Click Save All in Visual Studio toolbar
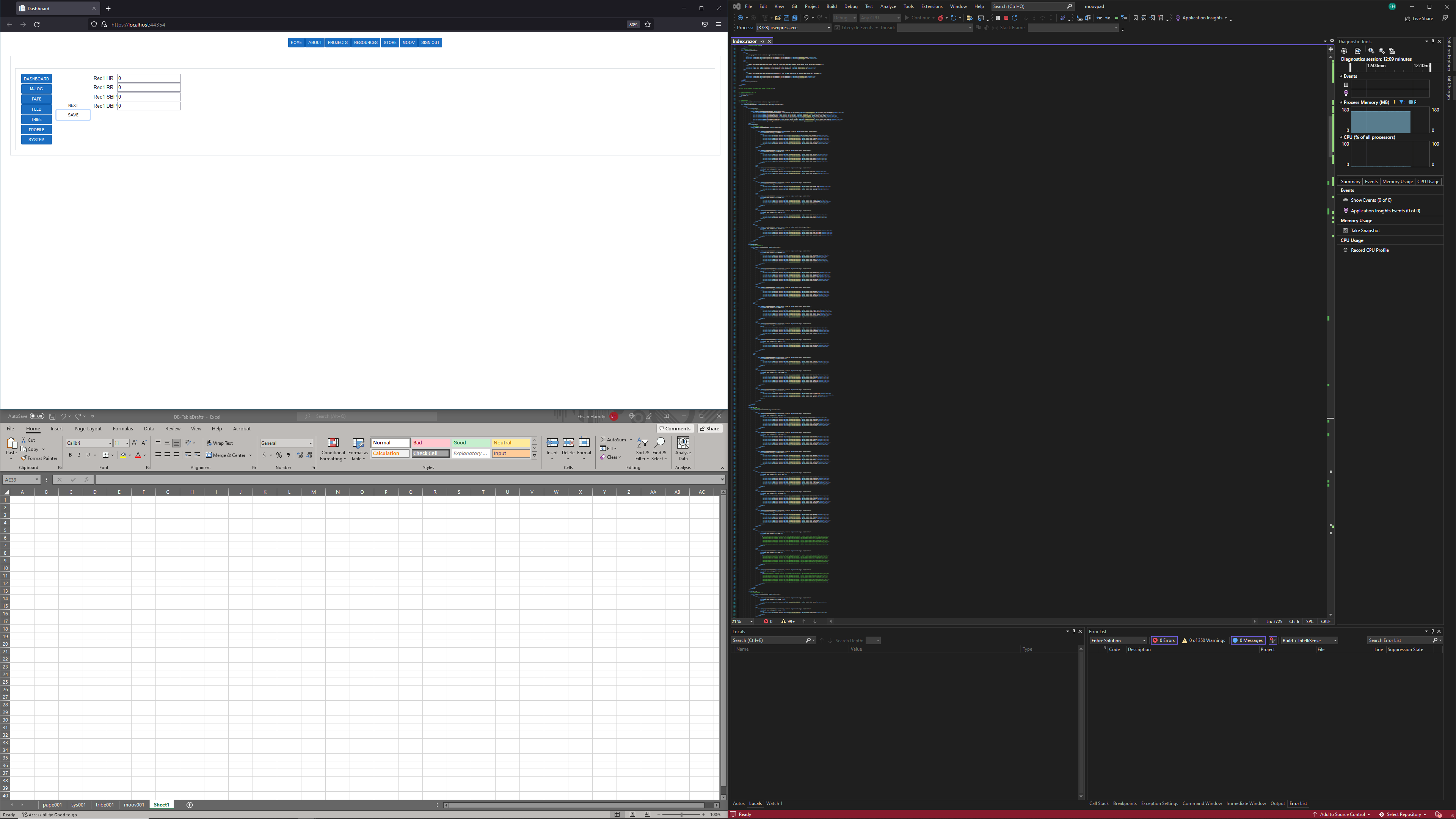The width and height of the screenshot is (1456, 819). (794, 18)
